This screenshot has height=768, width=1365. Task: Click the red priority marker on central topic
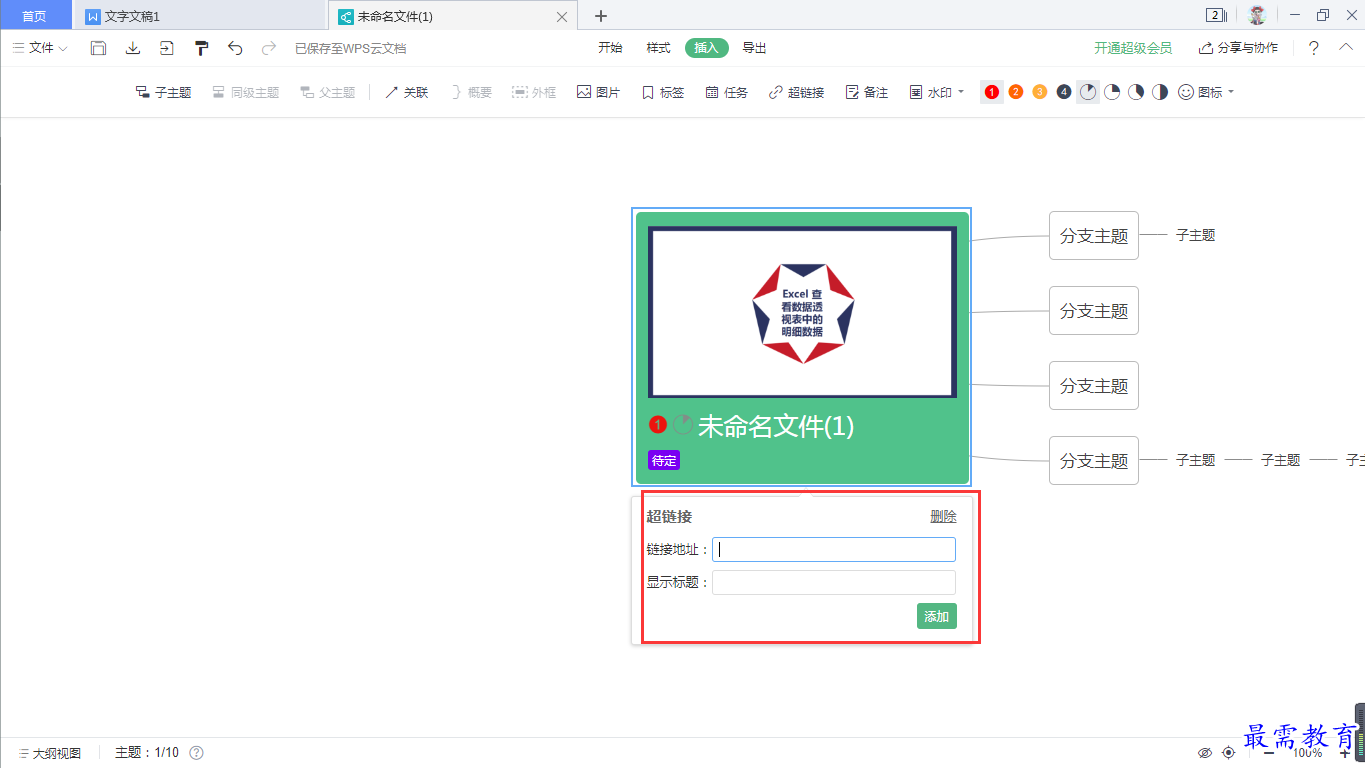[657, 425]
